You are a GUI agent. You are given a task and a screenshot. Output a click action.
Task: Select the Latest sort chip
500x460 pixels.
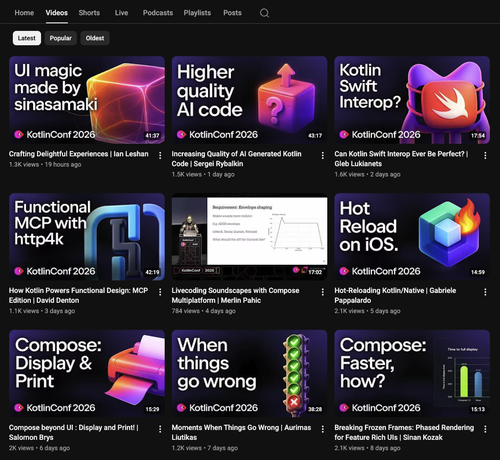pos(27,38)
